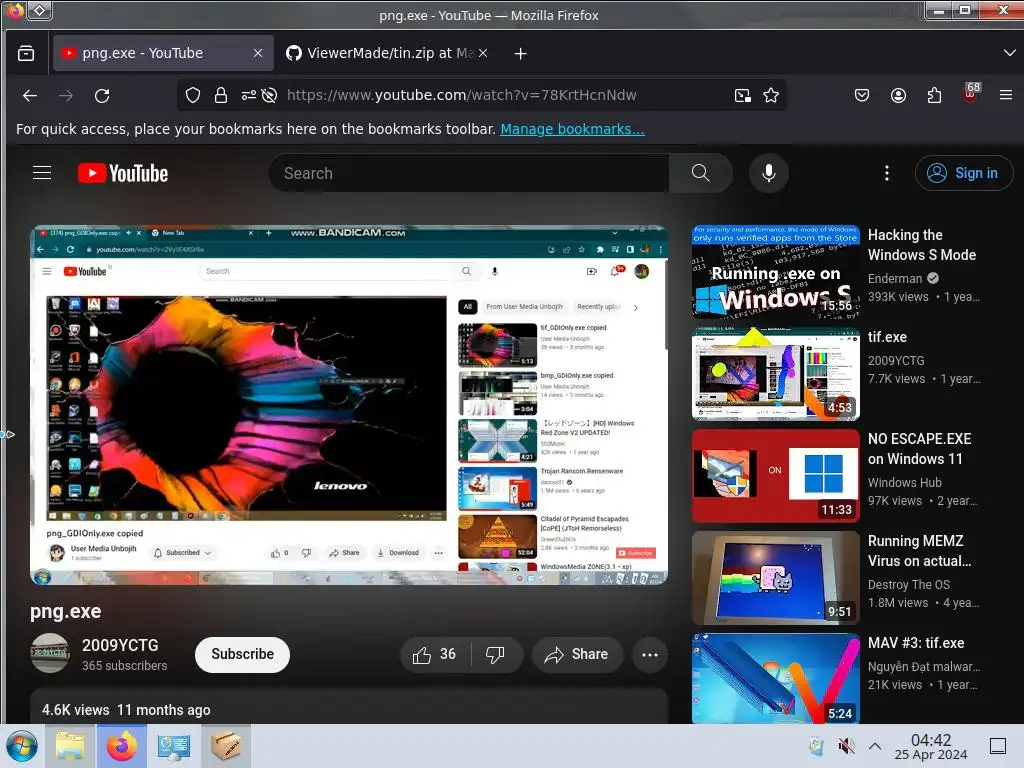Dislike this png.exe video
1024x768 pixels.
point(496,654)
